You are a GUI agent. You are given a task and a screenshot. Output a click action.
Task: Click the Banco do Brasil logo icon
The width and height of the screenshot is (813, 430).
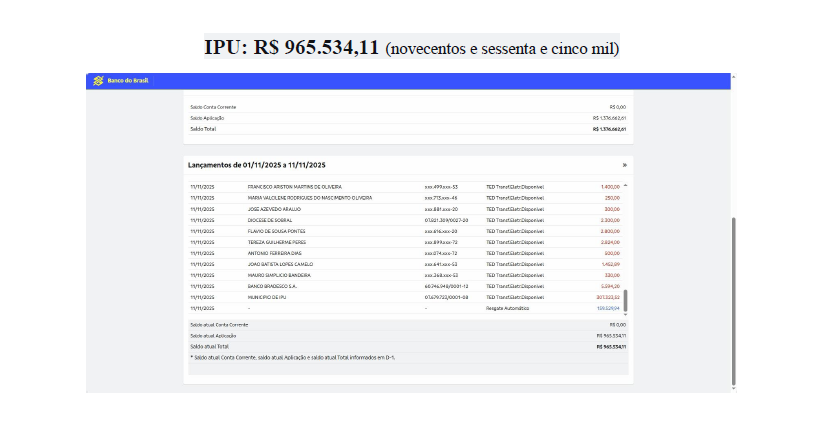click(97, 80)
